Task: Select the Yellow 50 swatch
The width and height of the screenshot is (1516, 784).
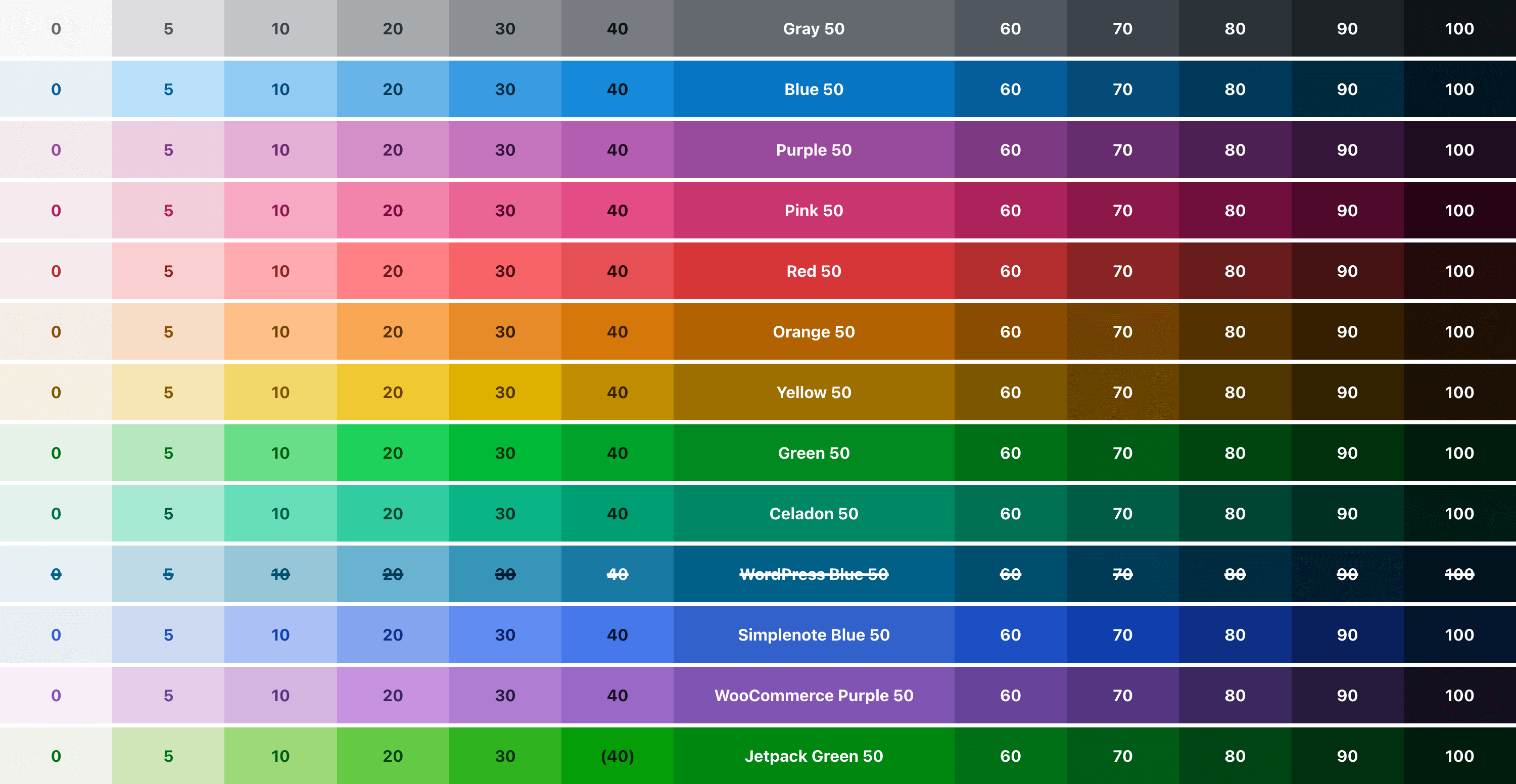Action: (x=813, y=391)
